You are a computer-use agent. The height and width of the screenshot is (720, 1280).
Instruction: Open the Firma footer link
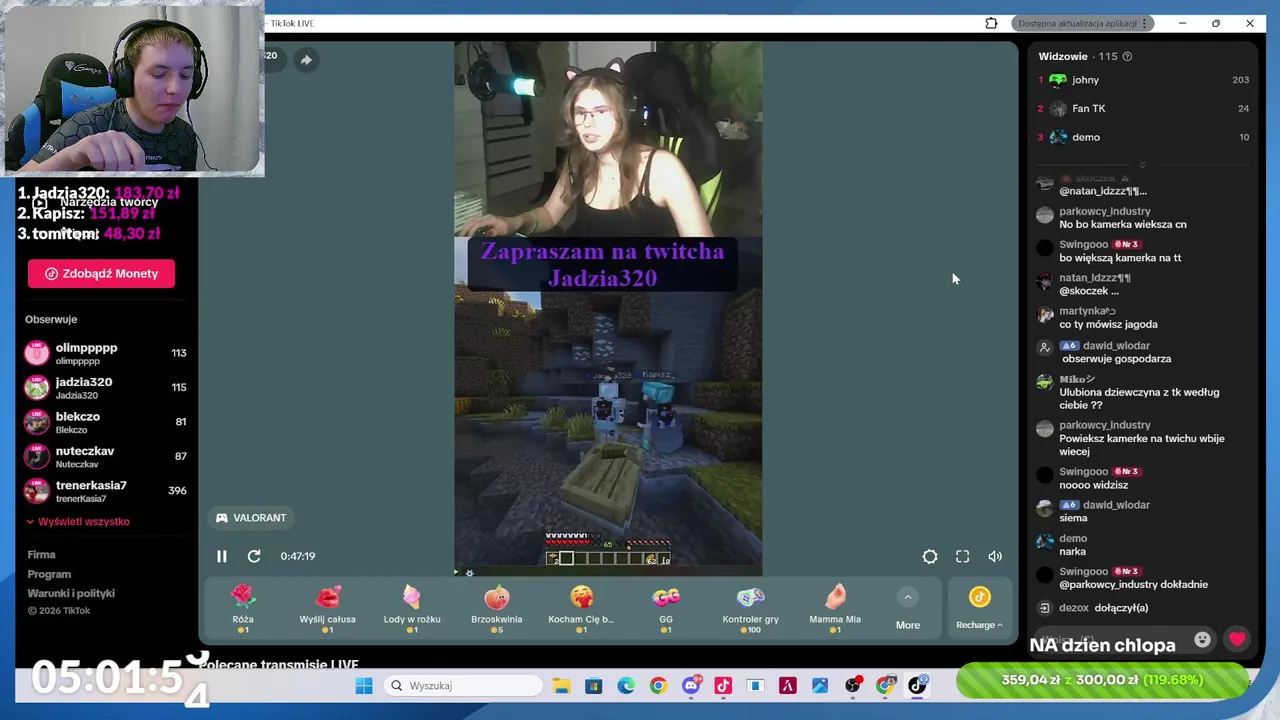click(x=41, y=554)
